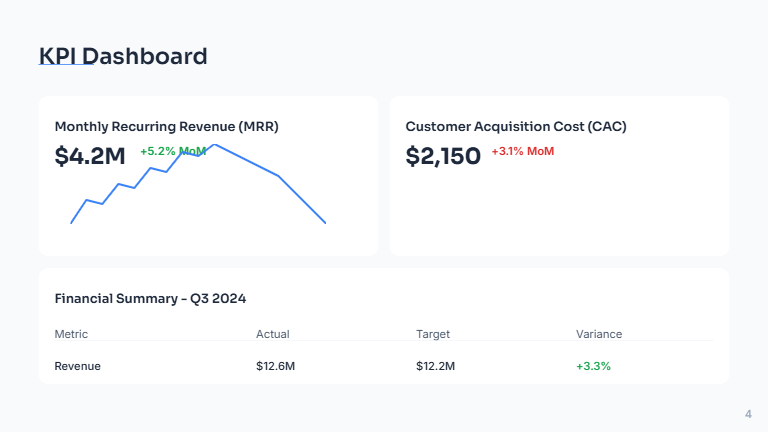The image size is (768, 432).
Task: Click the $12.6M actual revenue cell
Action: tap(276, 366)
